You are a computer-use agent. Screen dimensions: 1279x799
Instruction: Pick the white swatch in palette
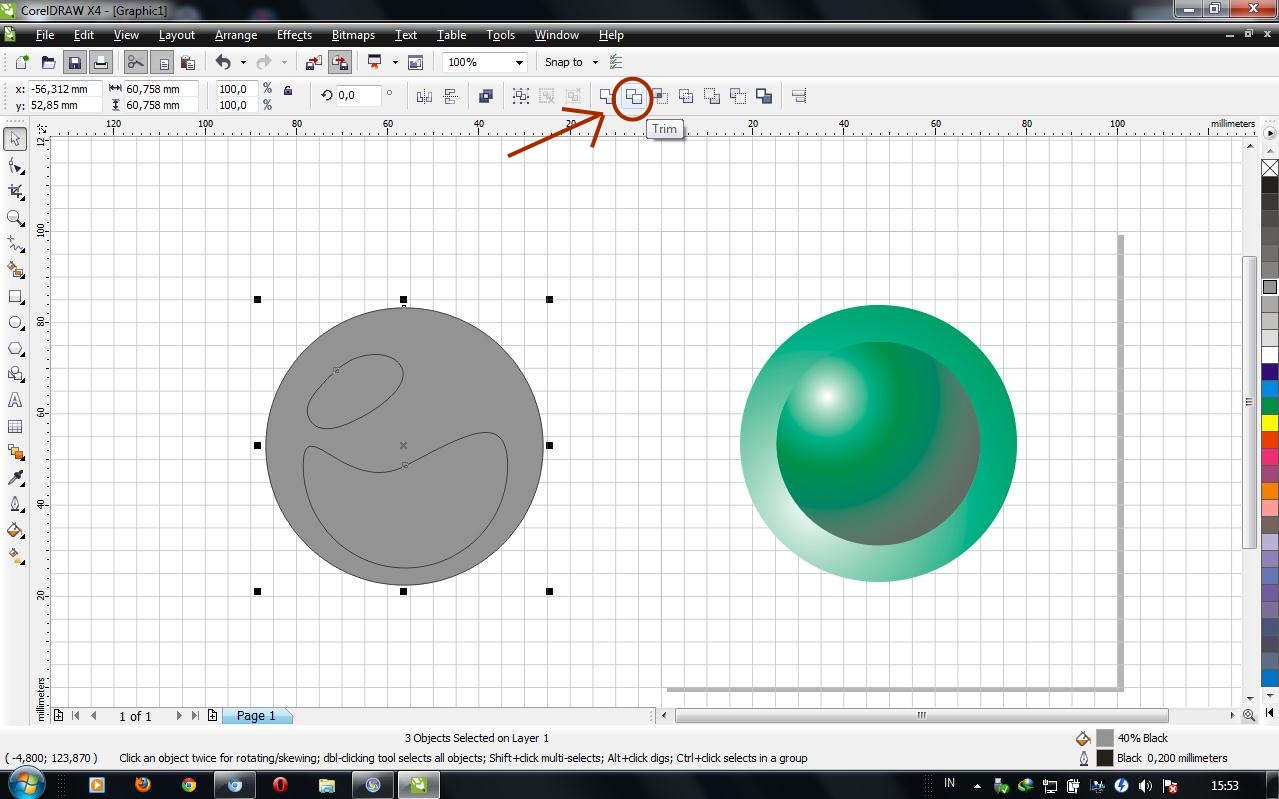click(x=1269, y=355)
